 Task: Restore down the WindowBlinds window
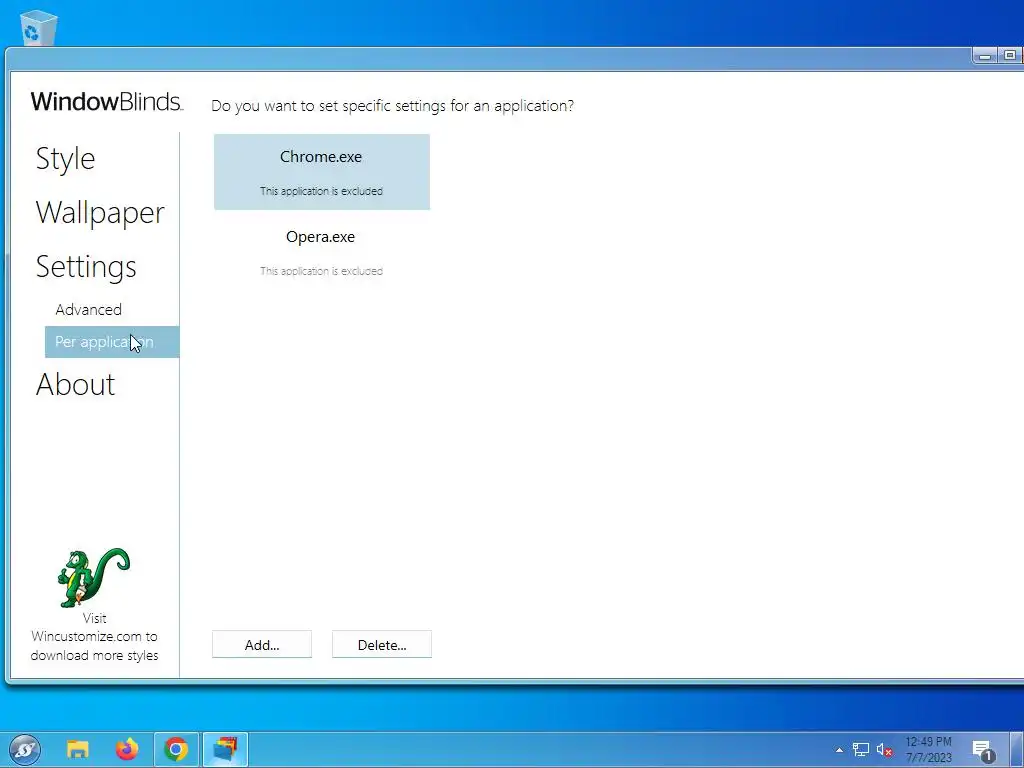click(1010, 56)
